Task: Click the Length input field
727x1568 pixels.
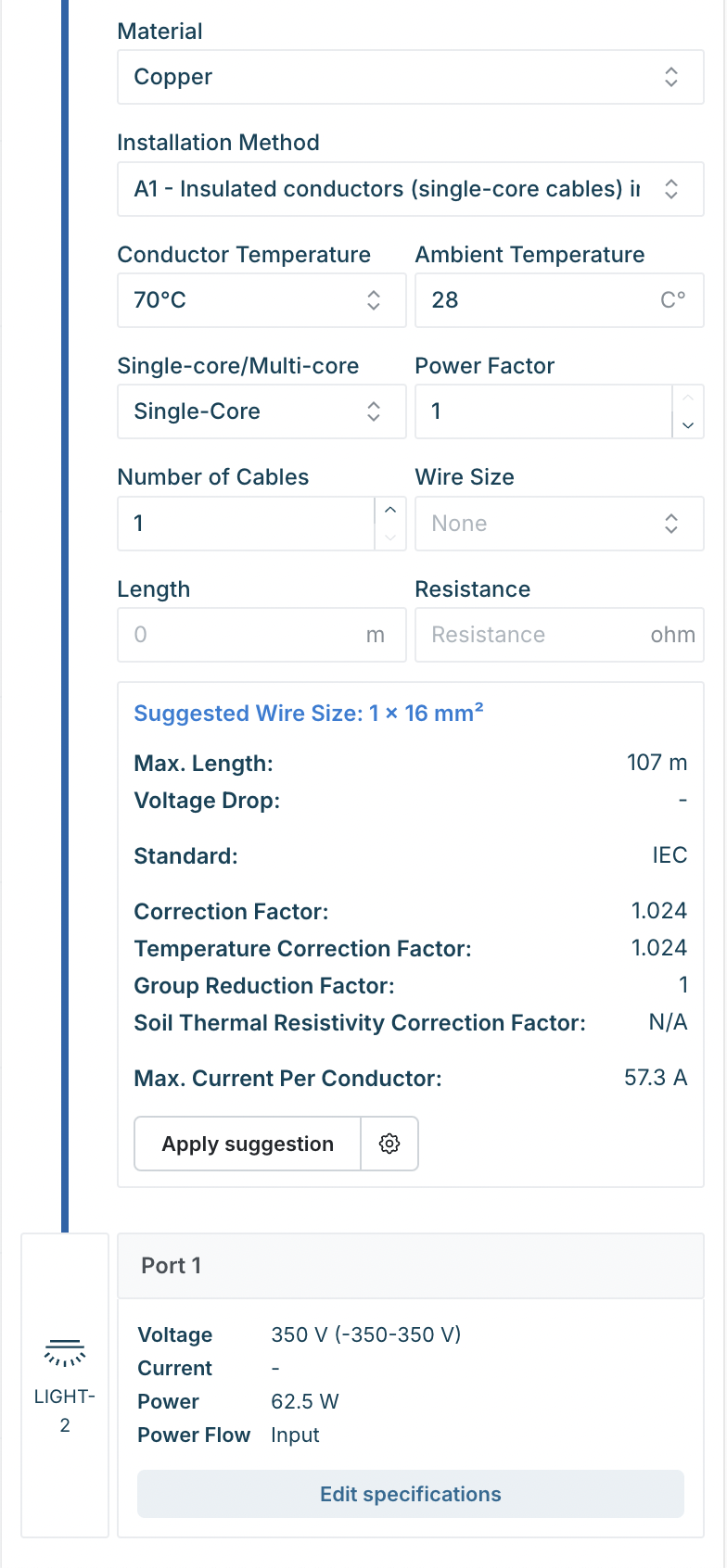Action: [246, 635]
